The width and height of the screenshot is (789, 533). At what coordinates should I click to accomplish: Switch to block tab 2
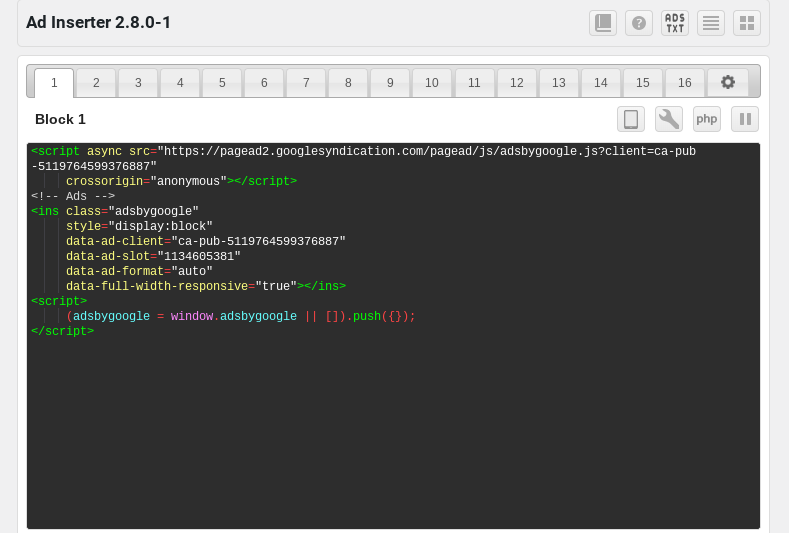[96, 83]
